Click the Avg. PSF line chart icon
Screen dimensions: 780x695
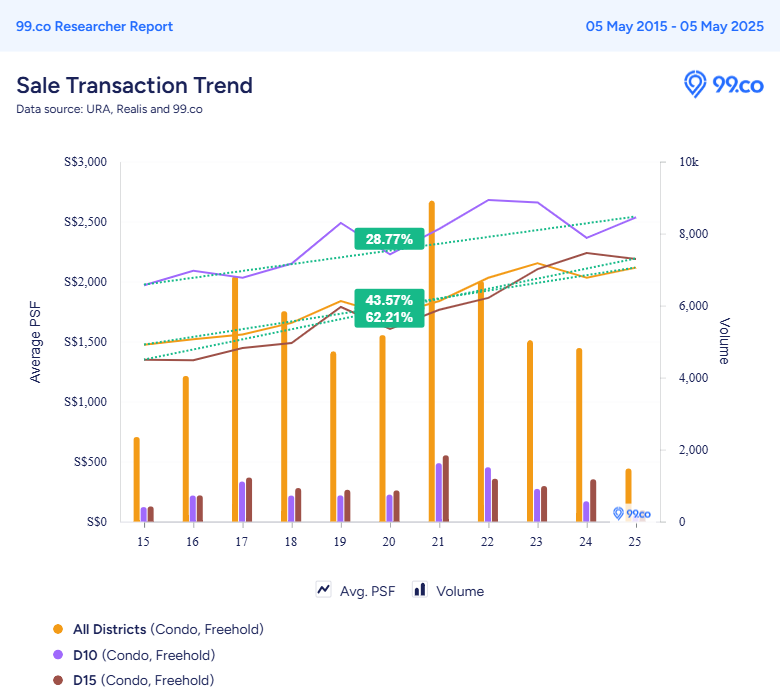(x=323, y=590)
